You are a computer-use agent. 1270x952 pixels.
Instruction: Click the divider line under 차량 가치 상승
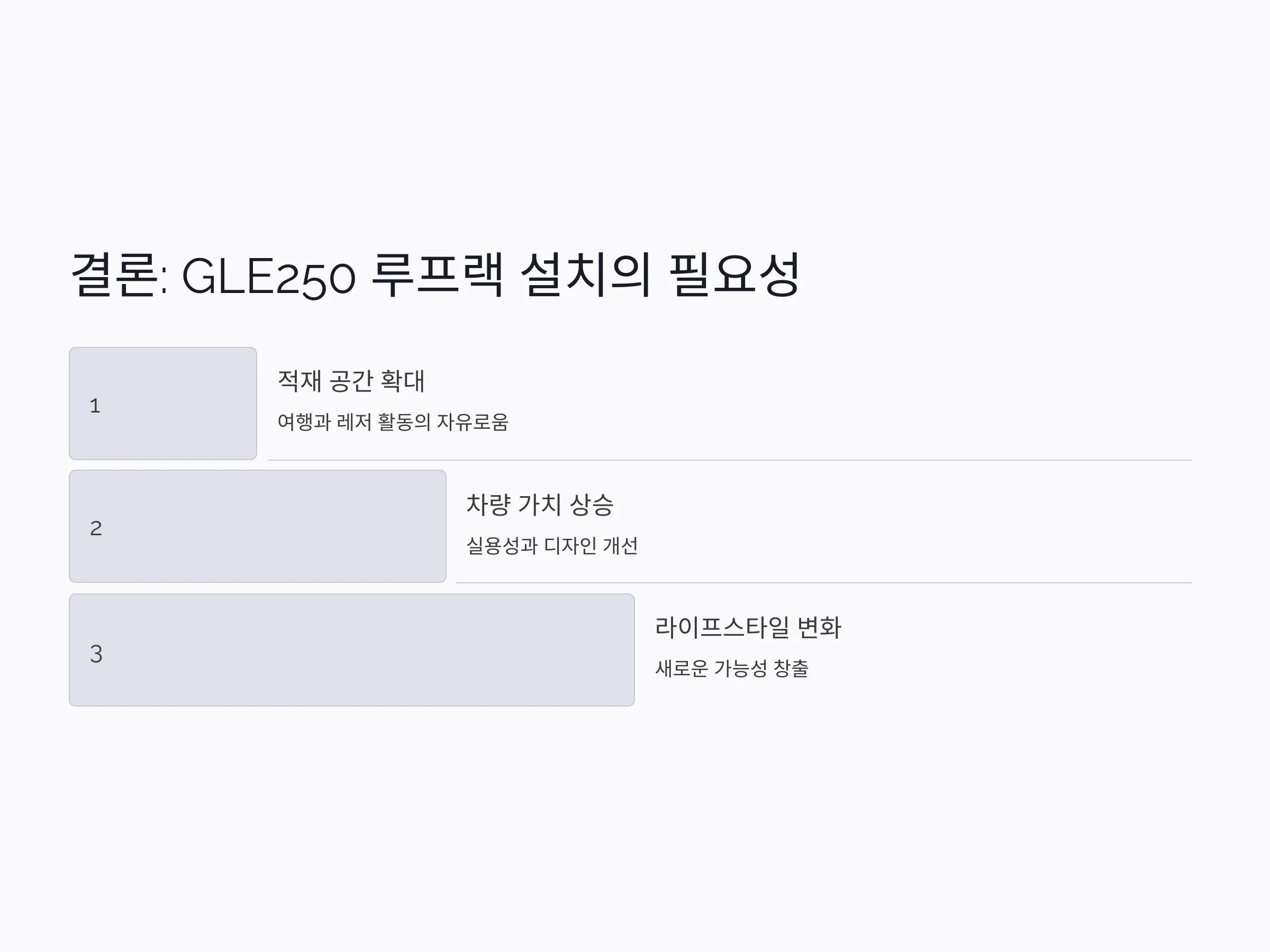pyautogui.click(x=824, y=583)
